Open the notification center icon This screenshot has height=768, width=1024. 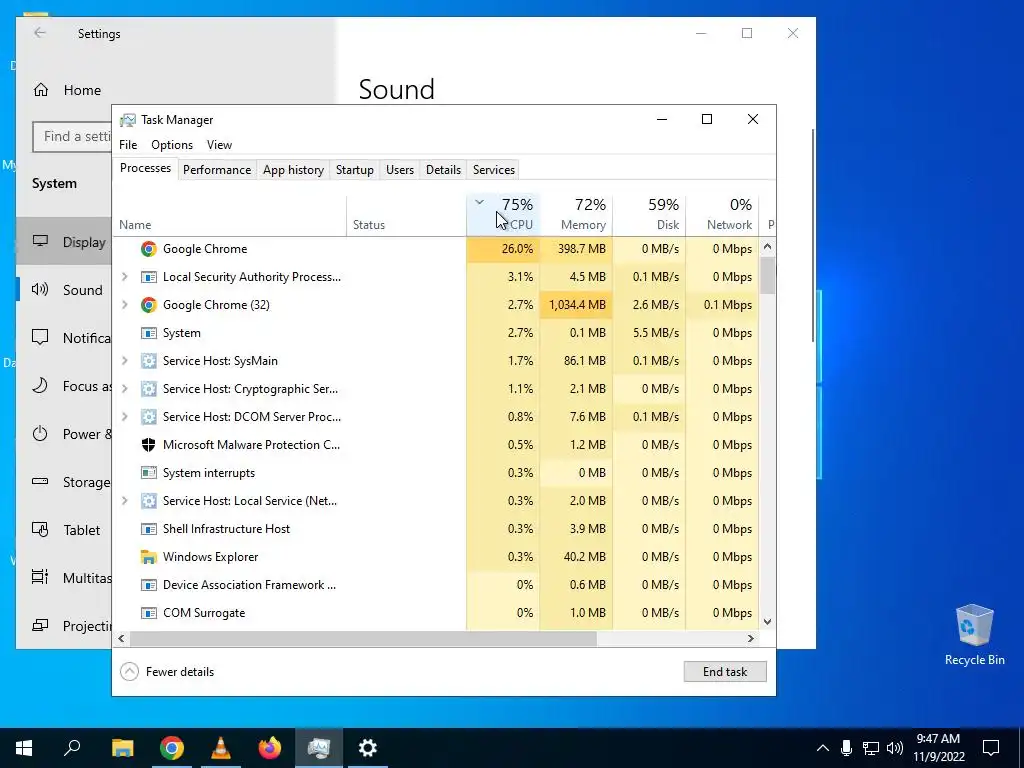tap(991, 748)
